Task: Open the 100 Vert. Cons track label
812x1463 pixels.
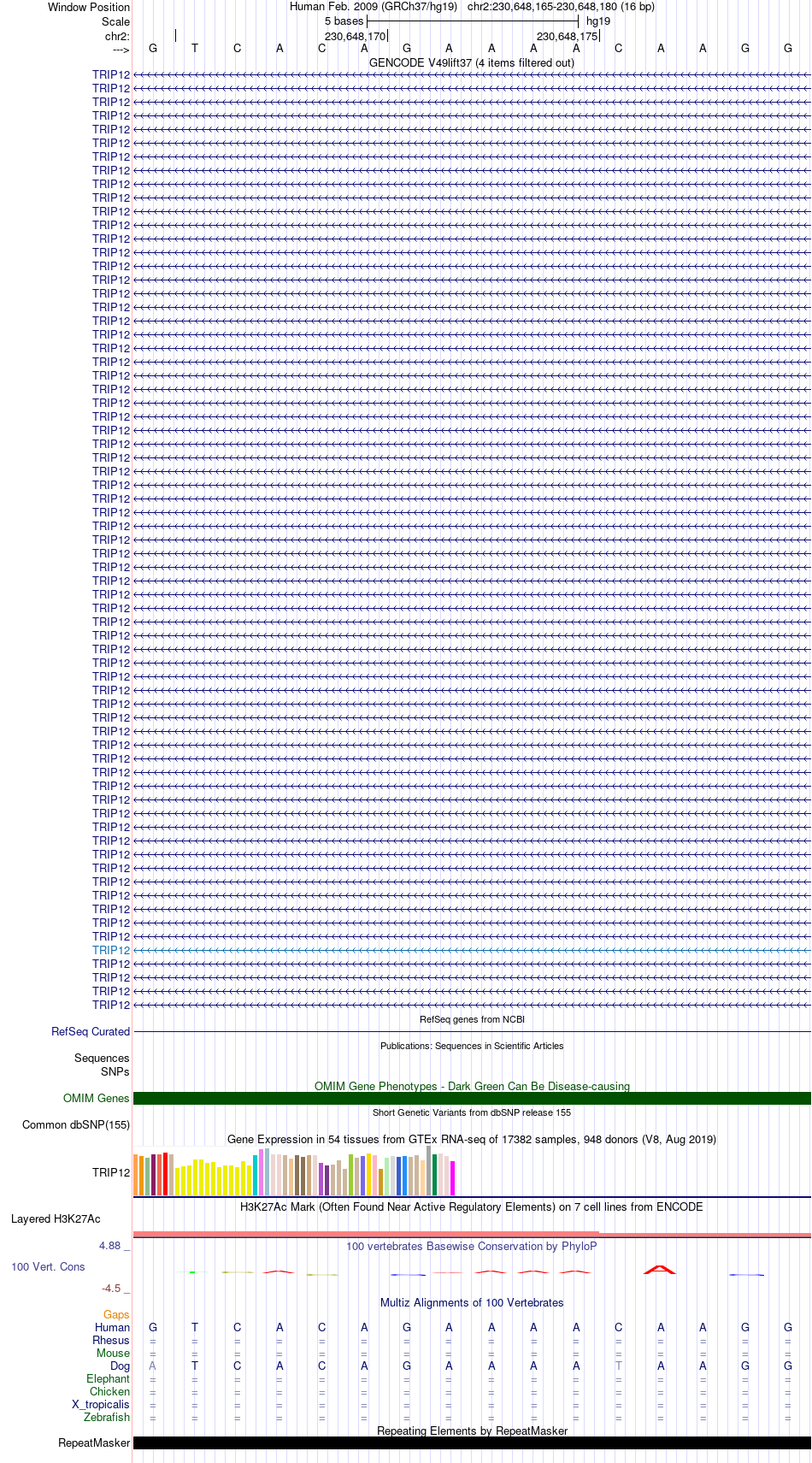Action: tap(48, 1266)
